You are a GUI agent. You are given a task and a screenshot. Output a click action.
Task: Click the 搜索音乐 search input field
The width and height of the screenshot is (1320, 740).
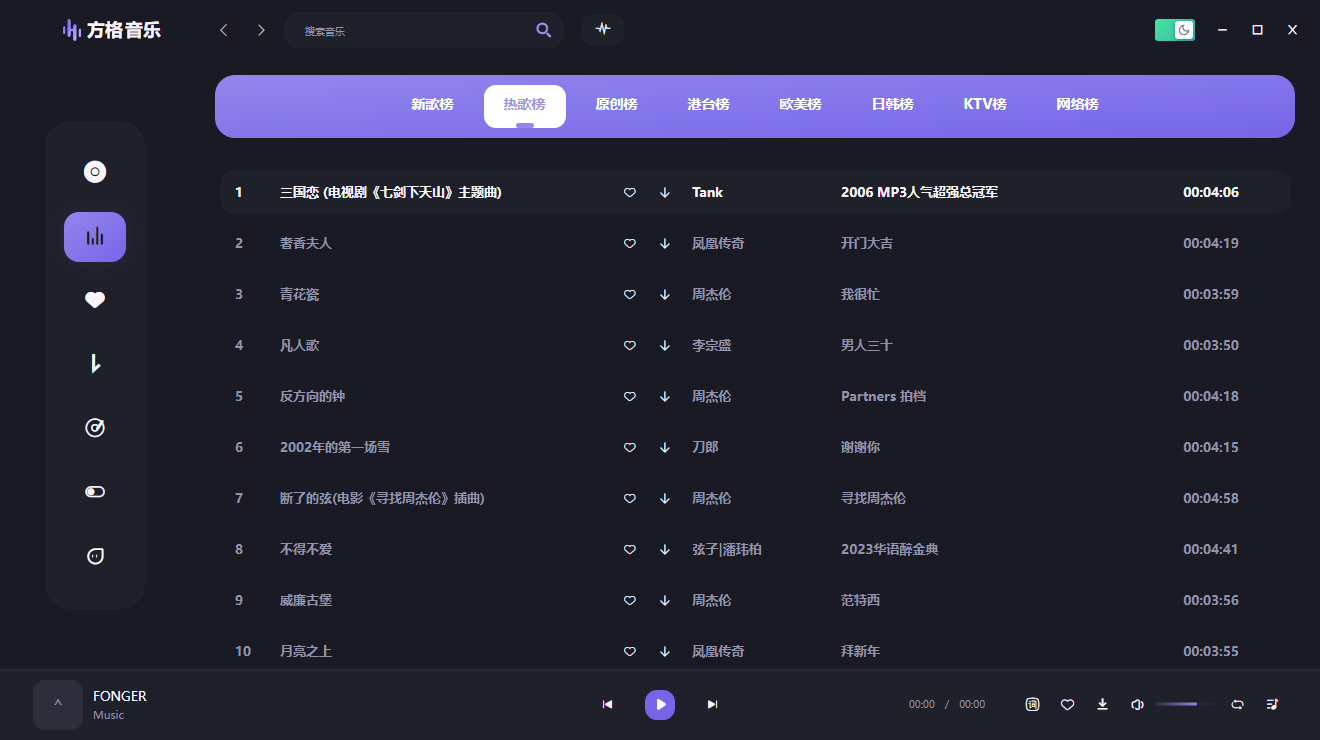410,30
